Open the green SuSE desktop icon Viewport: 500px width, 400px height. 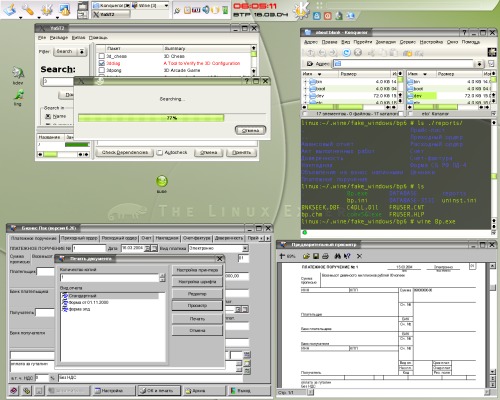[162, 184]
